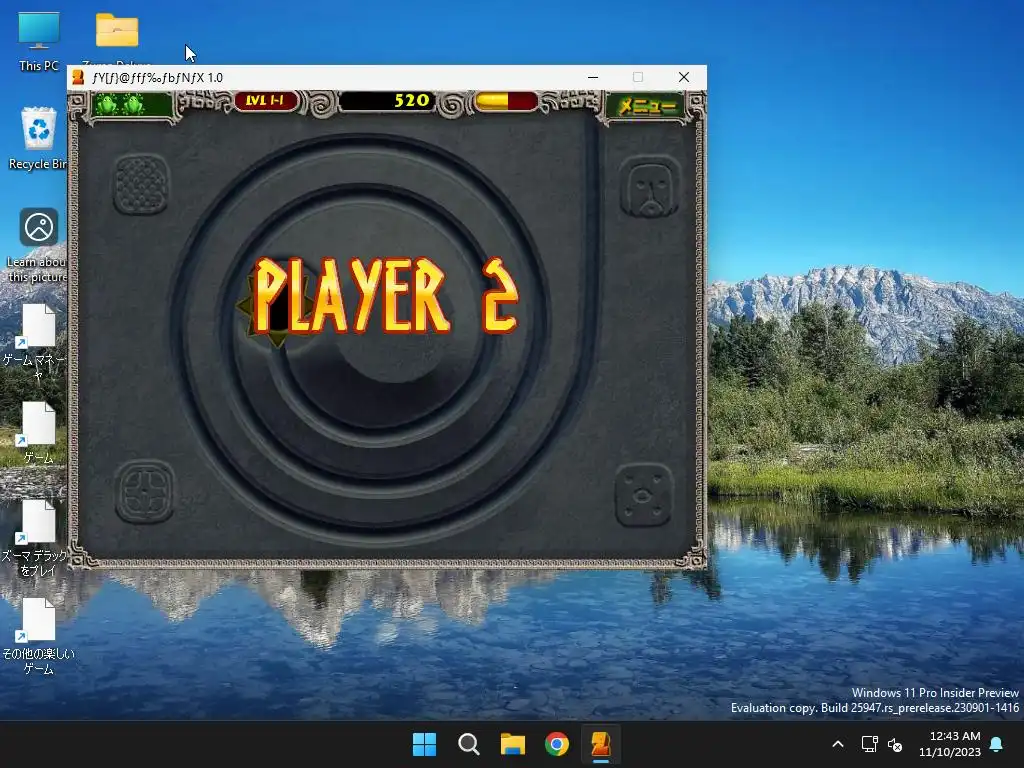
Task: Click Learn about this picture icon
Action: 38,245
